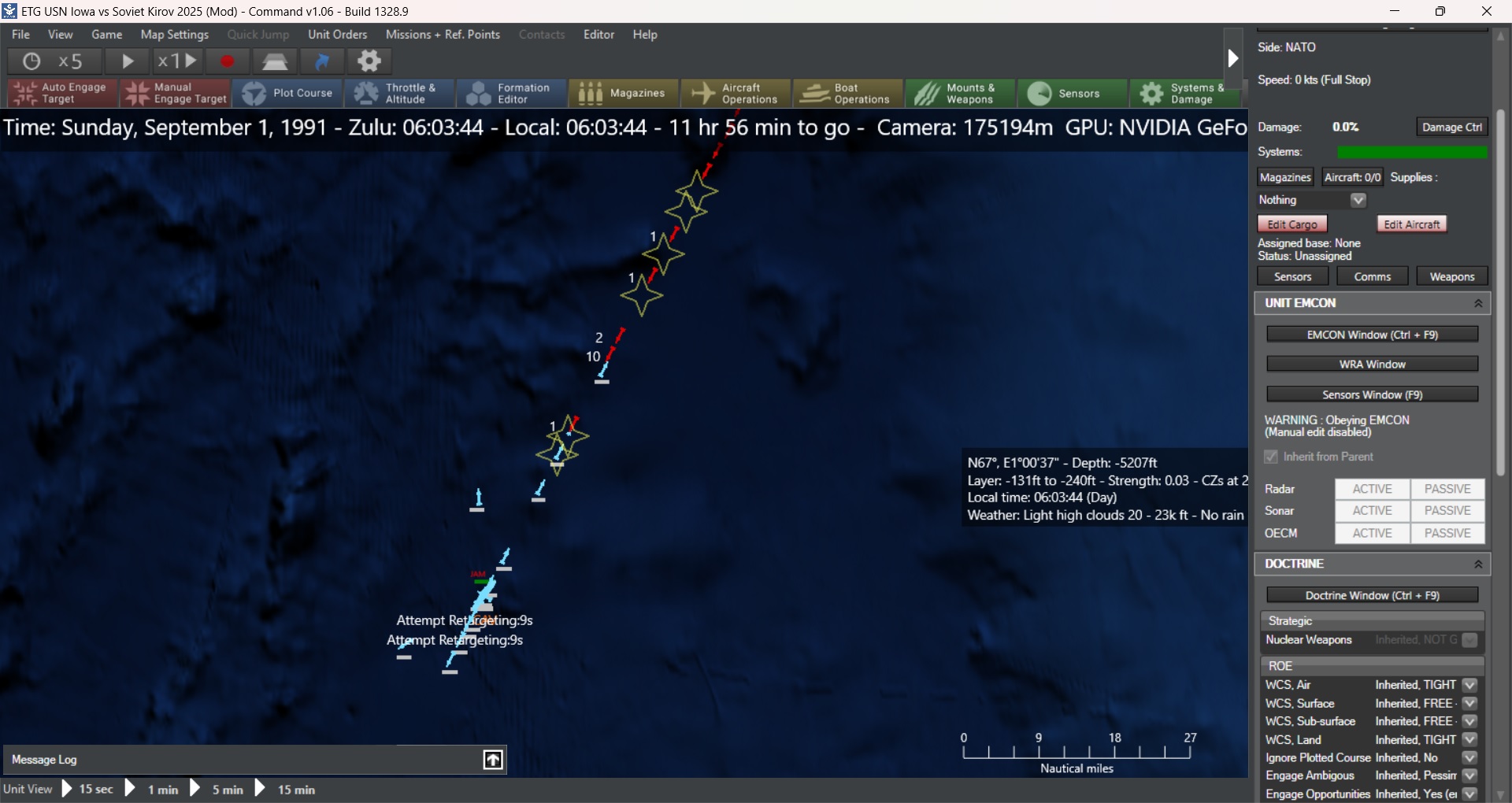This screenshot has height=803, width=1512.
Task: Set OECM to PASSIVE
Action: [x=1447, y=533]
